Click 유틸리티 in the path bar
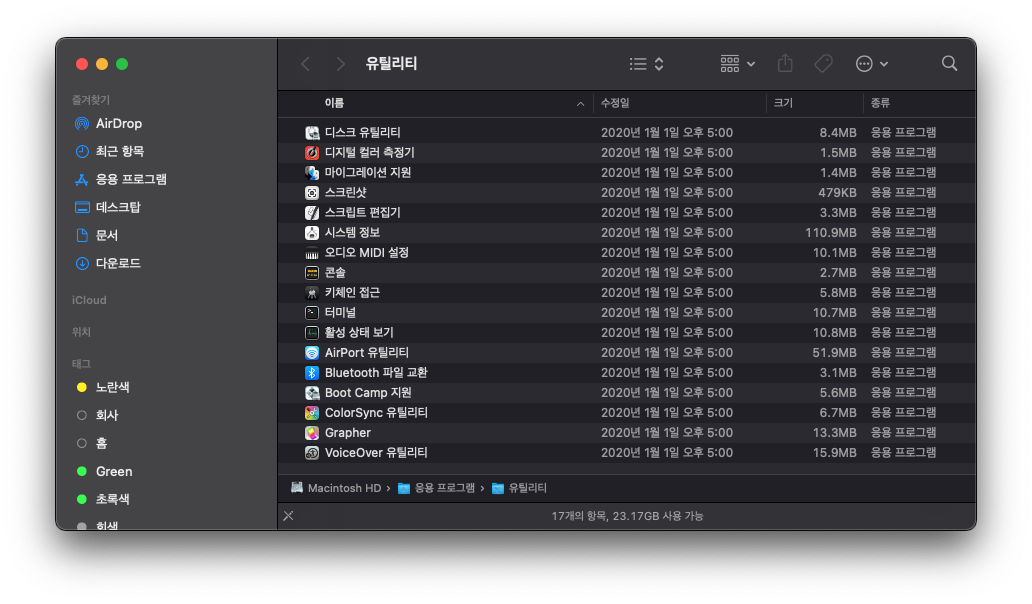This screenshot has height=604, width=1032. (x=519, y=488)
